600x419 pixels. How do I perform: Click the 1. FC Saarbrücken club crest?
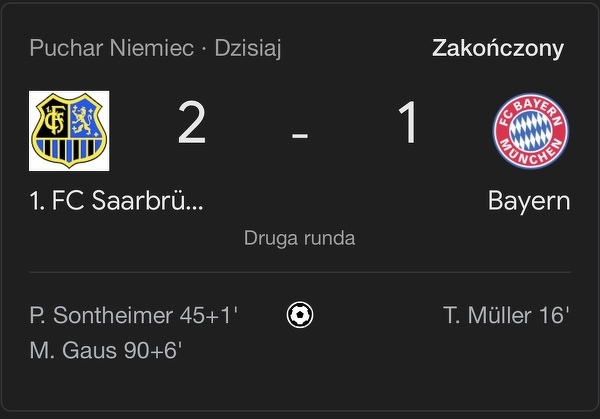pos(69,130)
